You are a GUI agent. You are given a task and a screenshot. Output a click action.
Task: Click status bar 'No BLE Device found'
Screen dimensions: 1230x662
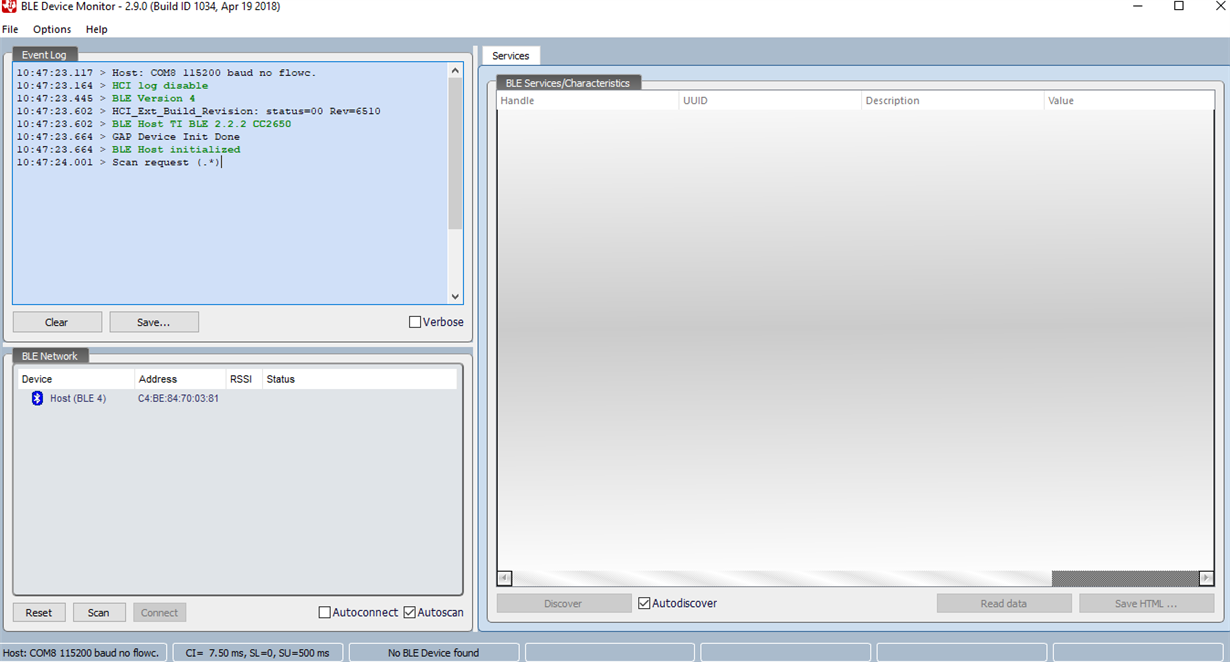tap(434, 653)
